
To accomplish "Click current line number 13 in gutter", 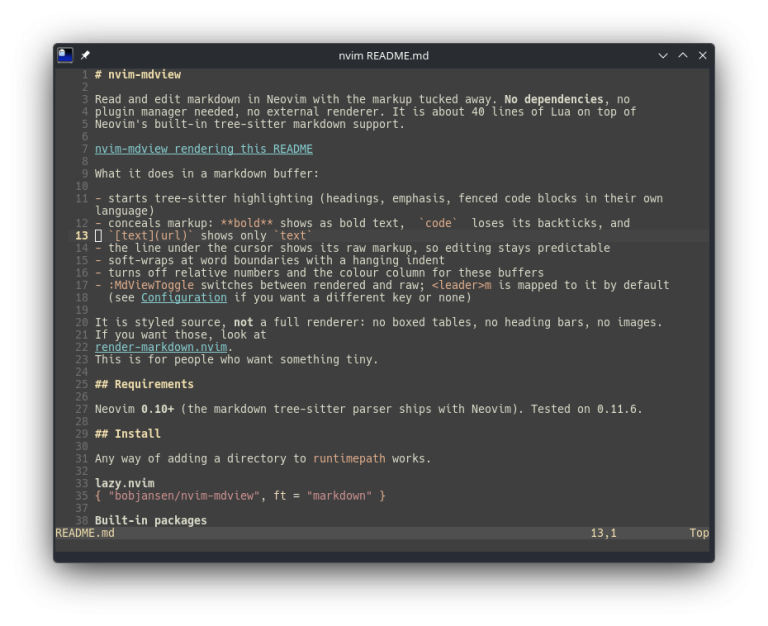I will click(81, 236).
